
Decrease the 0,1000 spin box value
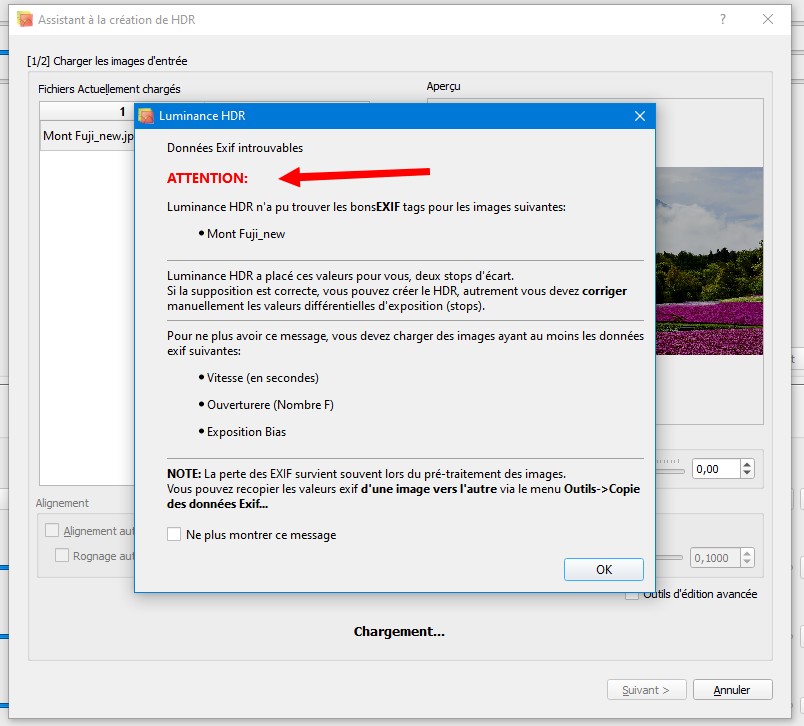[747, 561]
